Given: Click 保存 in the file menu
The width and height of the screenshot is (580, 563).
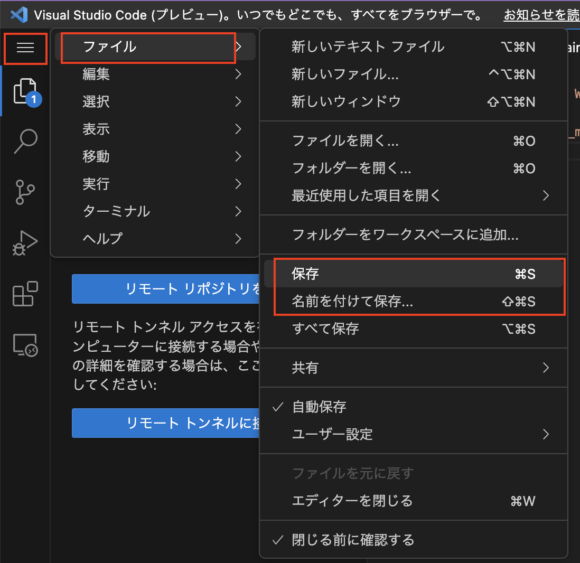Looking at the screenshot, I should [414, 274].
